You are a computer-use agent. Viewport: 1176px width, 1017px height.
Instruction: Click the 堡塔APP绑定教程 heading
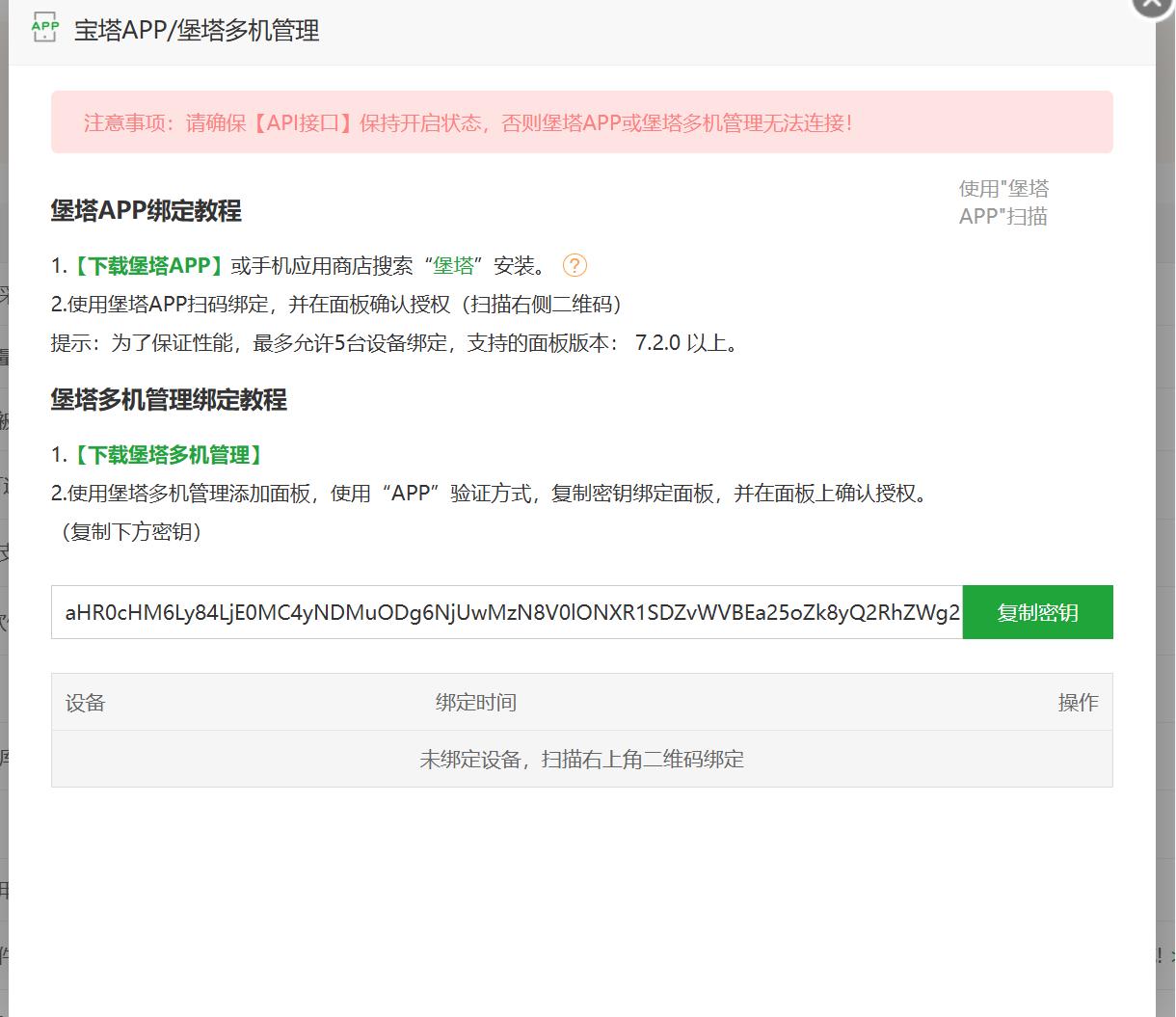pos(147,210)
